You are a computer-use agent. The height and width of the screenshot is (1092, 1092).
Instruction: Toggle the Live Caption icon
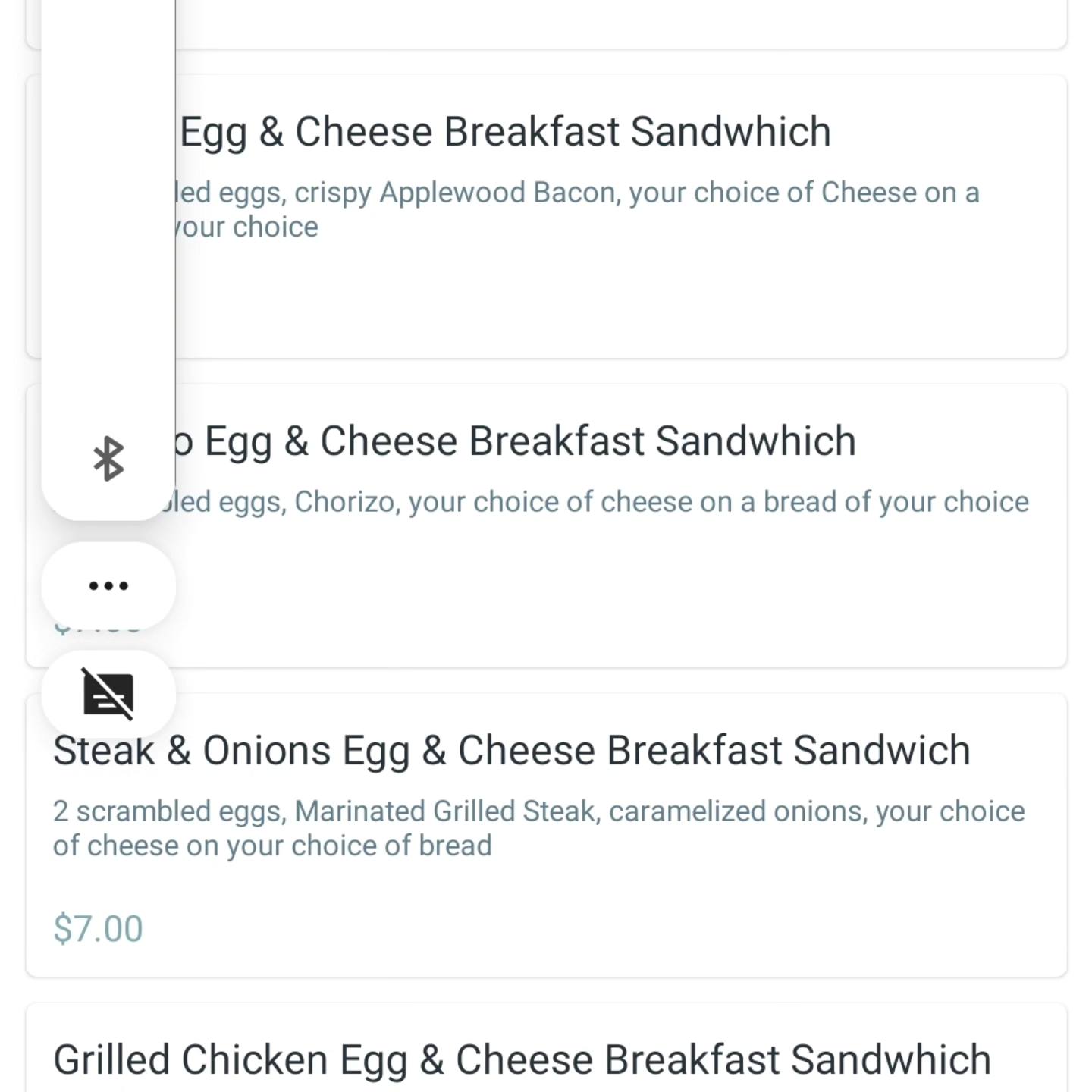pyautogui.click(x=108, y=694)
